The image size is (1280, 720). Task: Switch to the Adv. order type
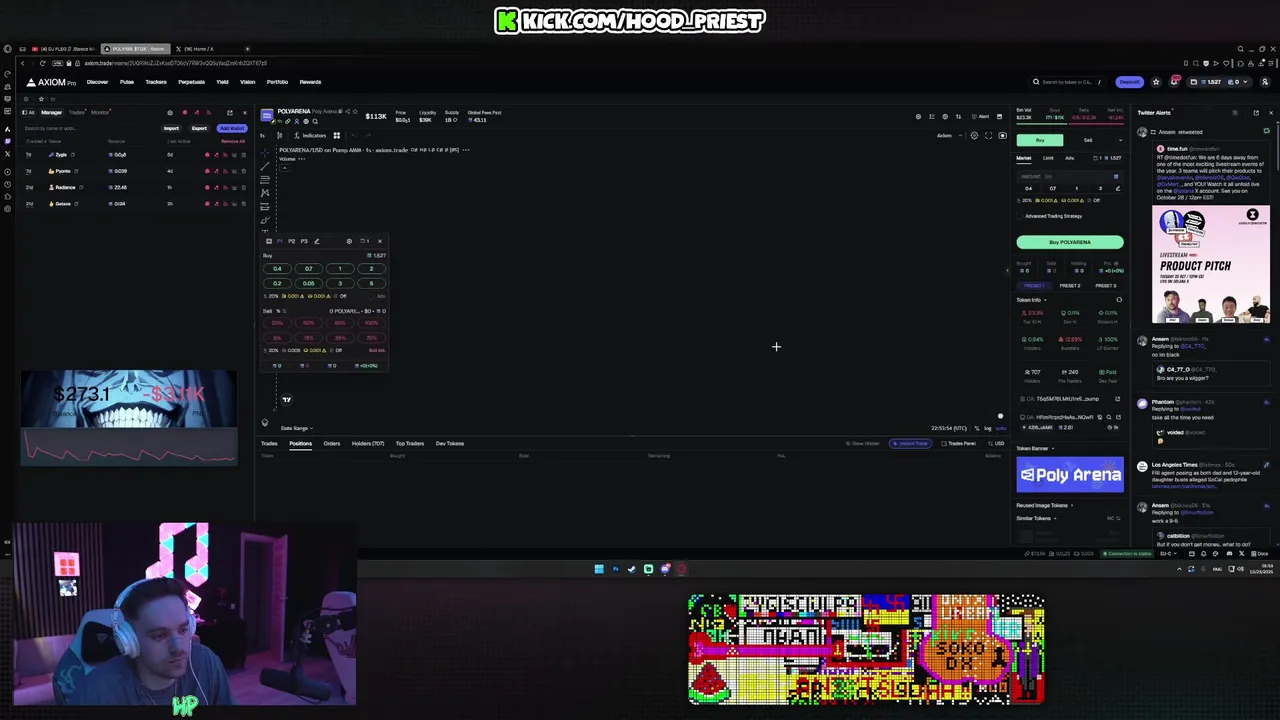(1069, 158)
